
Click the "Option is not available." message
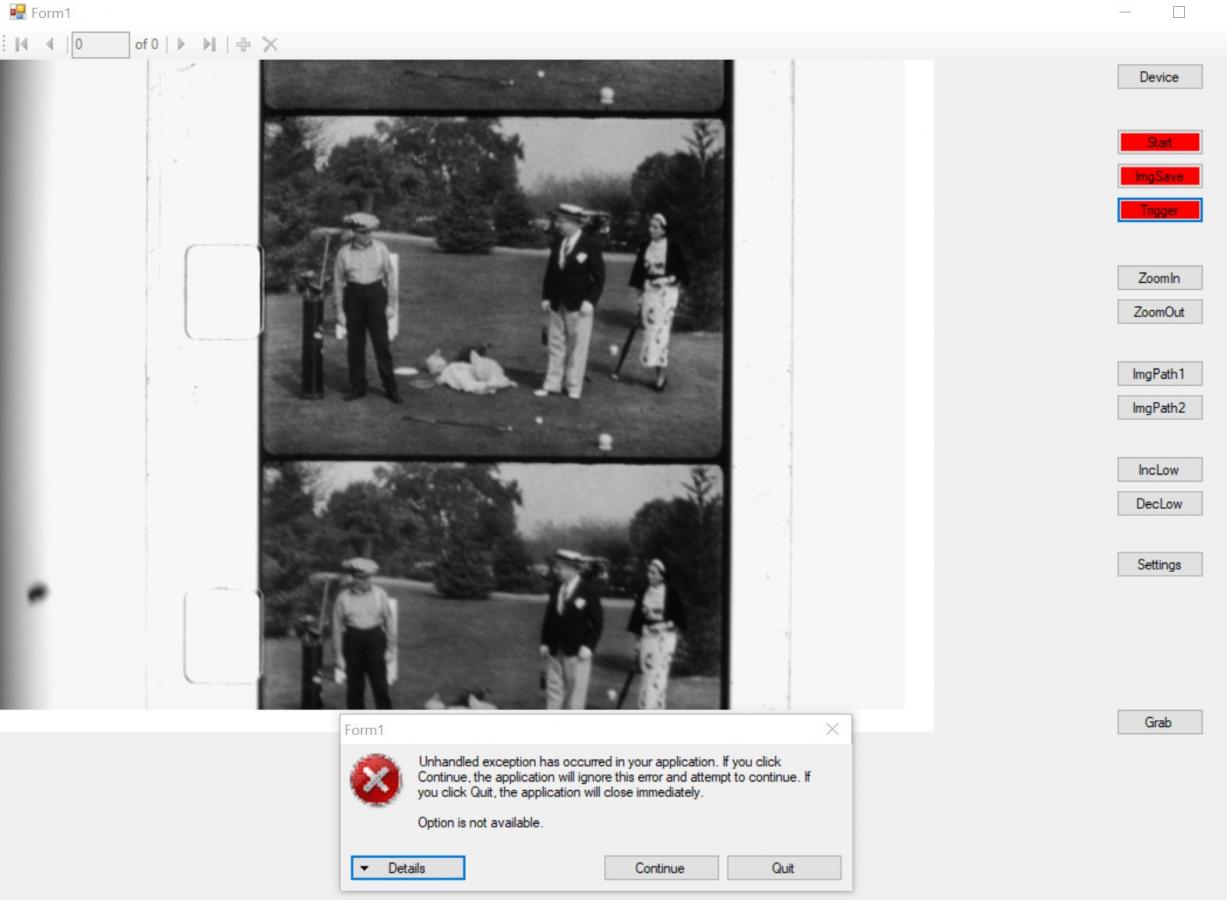click(480, 823)
